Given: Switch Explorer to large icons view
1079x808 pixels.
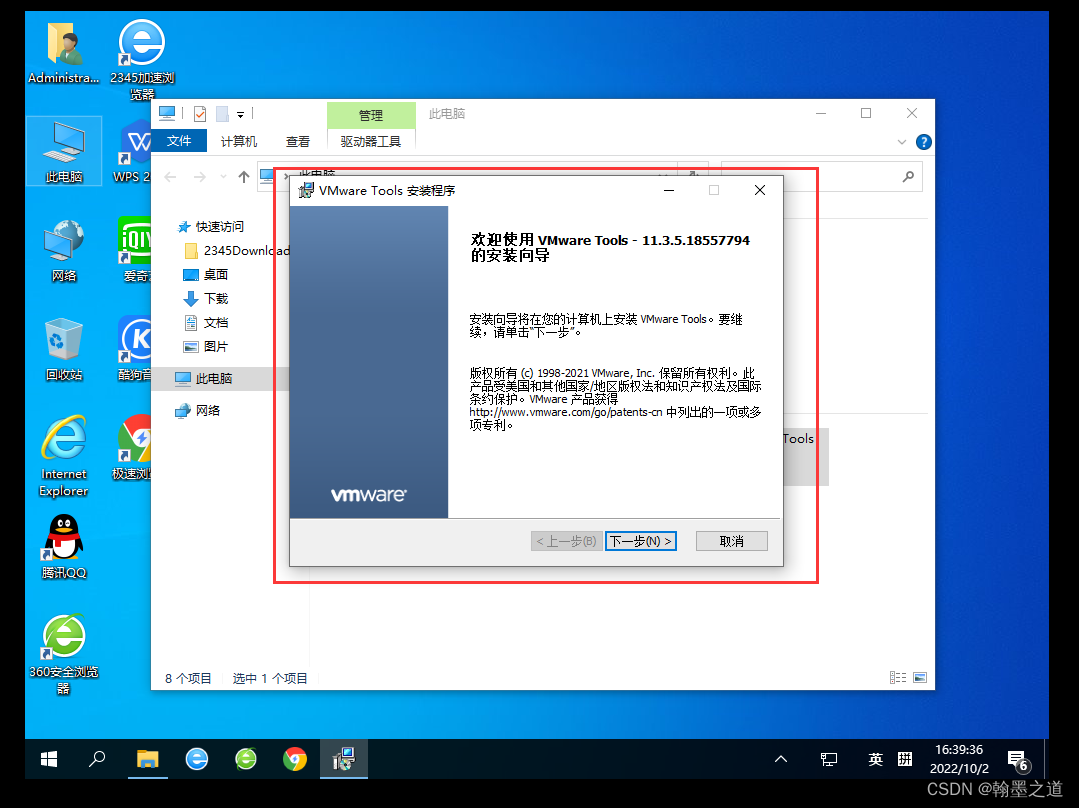Looking at the screenshot, I should pos(920,678).
